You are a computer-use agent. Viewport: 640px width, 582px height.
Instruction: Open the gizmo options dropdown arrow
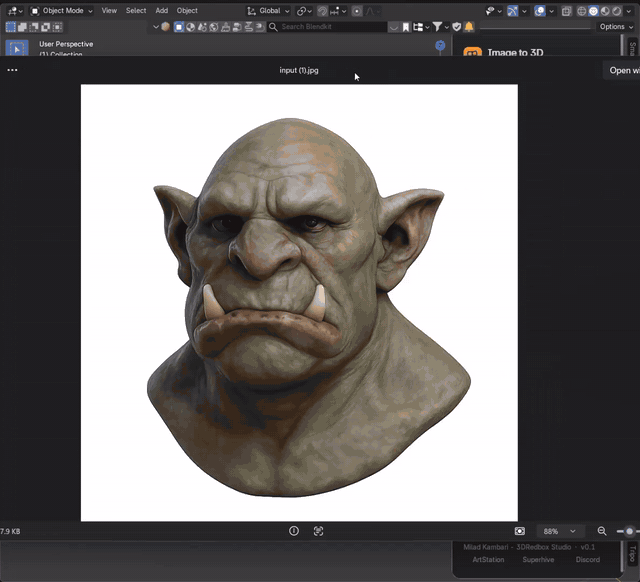[524, 11]
